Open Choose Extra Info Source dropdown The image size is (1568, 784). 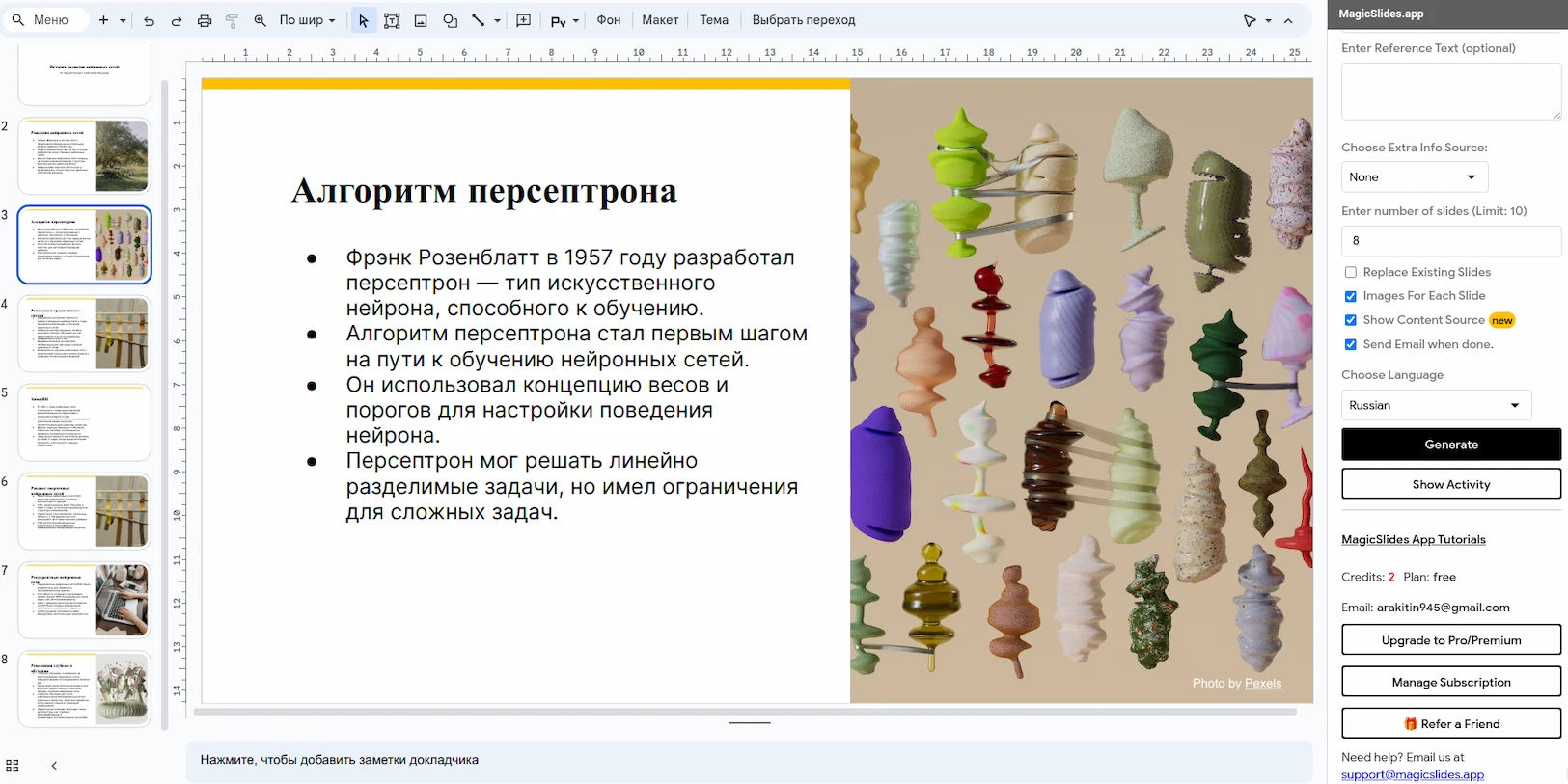tap(1415, 176)
